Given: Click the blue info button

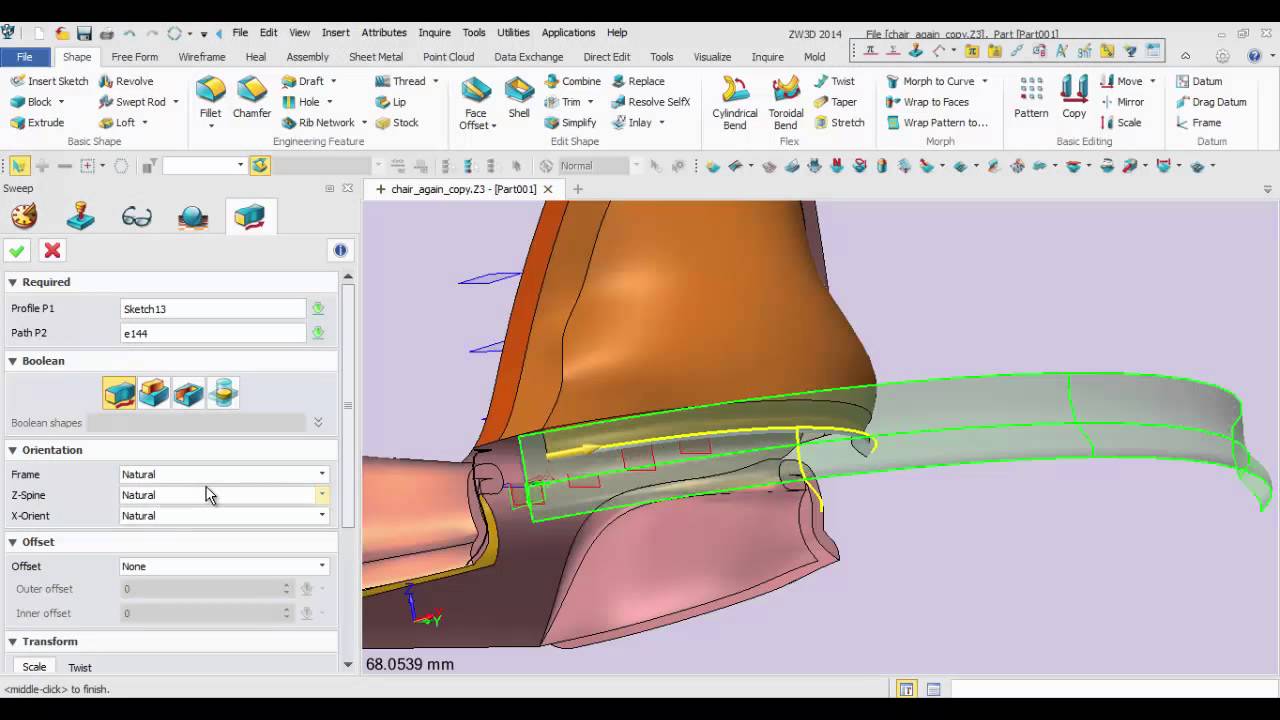Looking at the screenshot, I should (340, 251).
